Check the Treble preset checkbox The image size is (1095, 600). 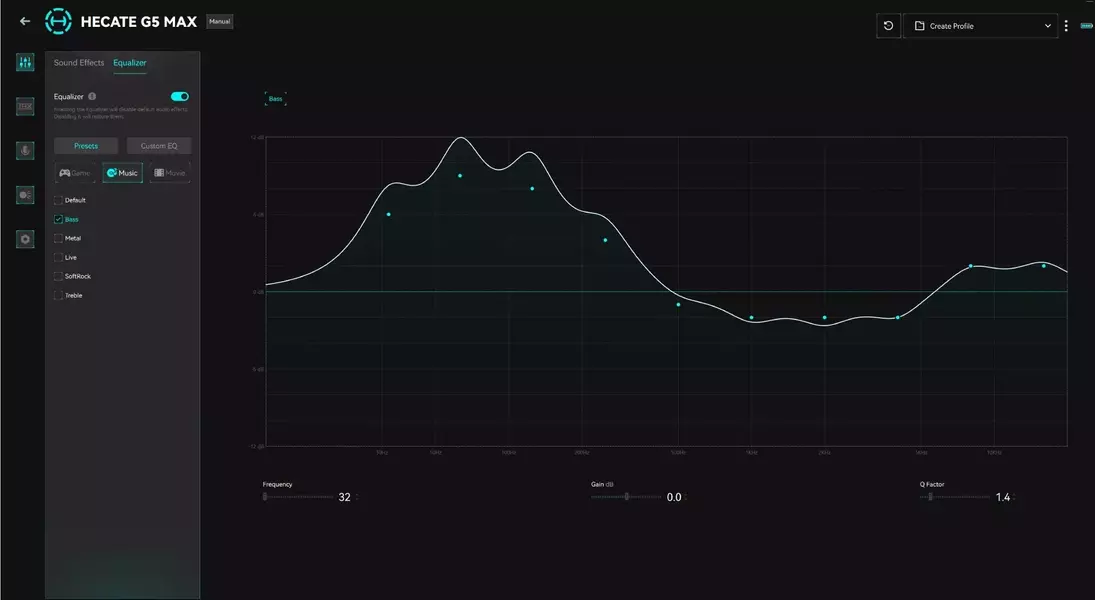(59, 295)
